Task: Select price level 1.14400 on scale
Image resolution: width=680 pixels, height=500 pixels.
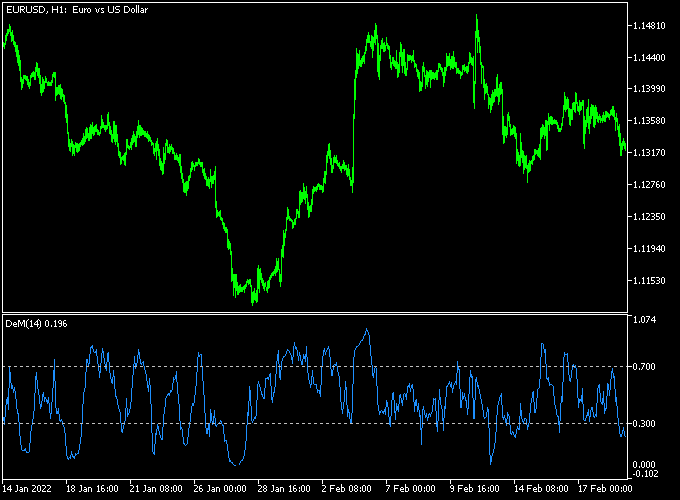Action: [x=649, y=57]
